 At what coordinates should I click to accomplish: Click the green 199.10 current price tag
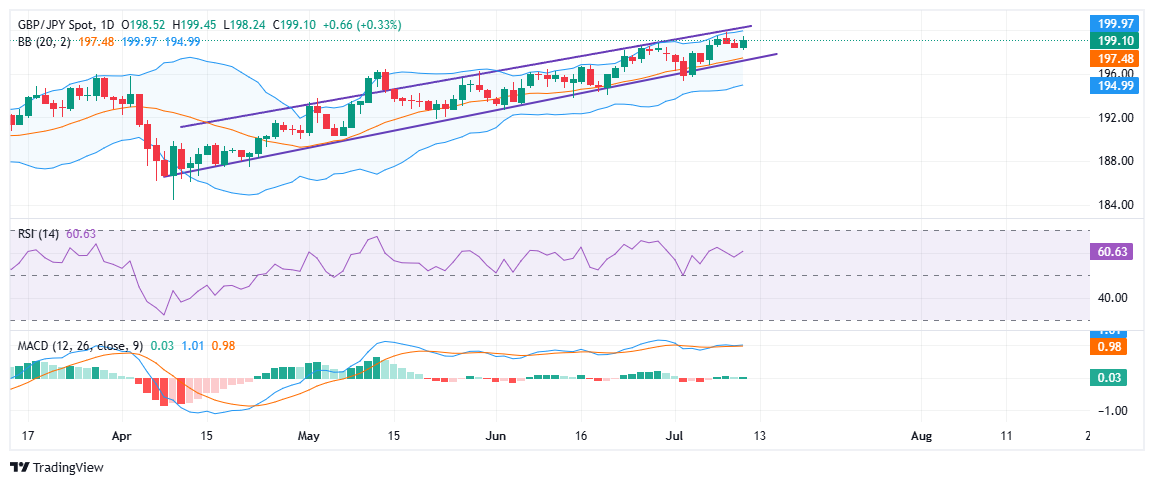tap(1116, 42)
